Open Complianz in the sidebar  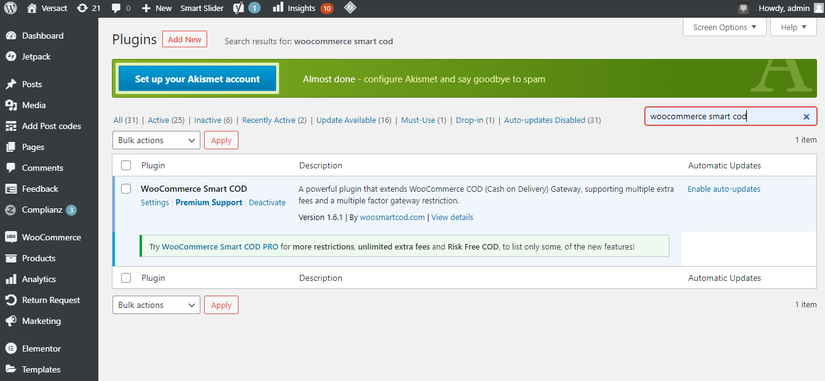click(x=41, y=209)
